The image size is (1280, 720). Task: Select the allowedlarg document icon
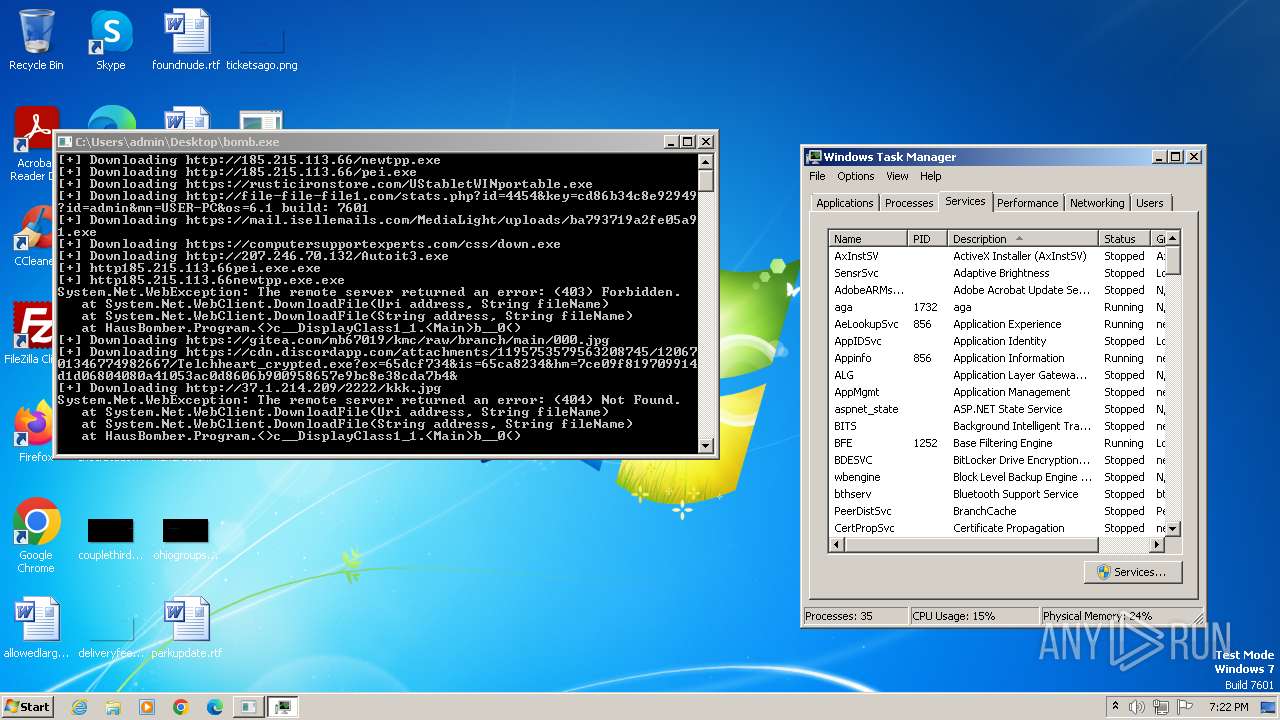(x=36, y=628)
